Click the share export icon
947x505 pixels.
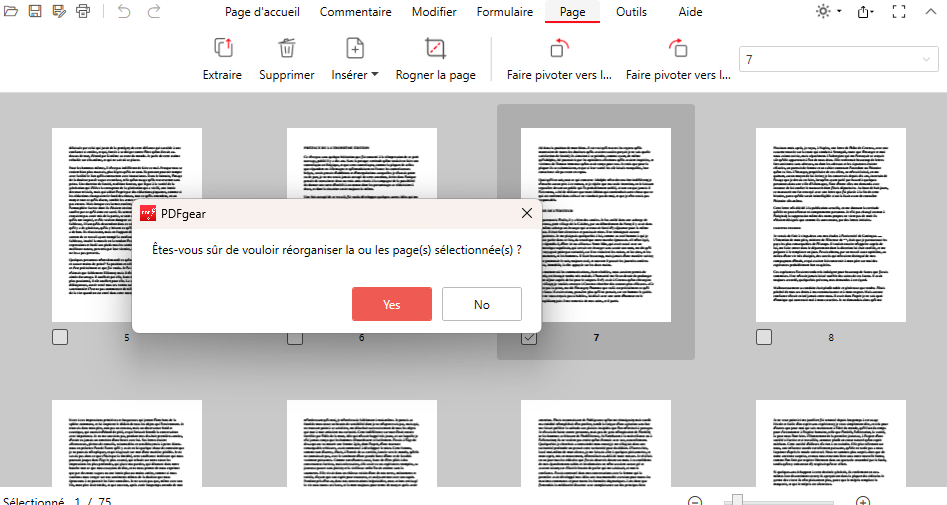click(864, 11)
